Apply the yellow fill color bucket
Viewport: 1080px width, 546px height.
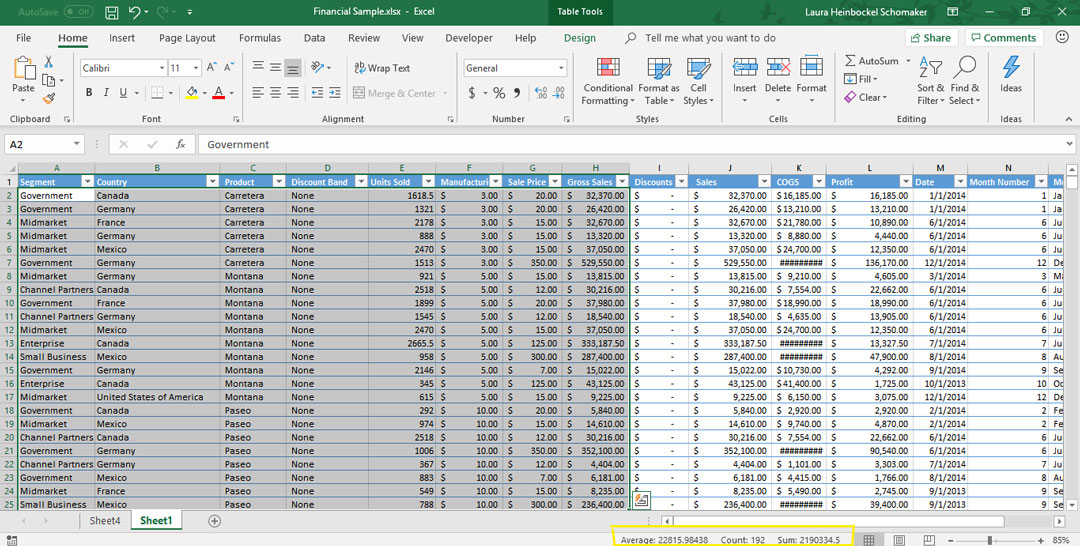pyautogui.click(x=191, y=92)
